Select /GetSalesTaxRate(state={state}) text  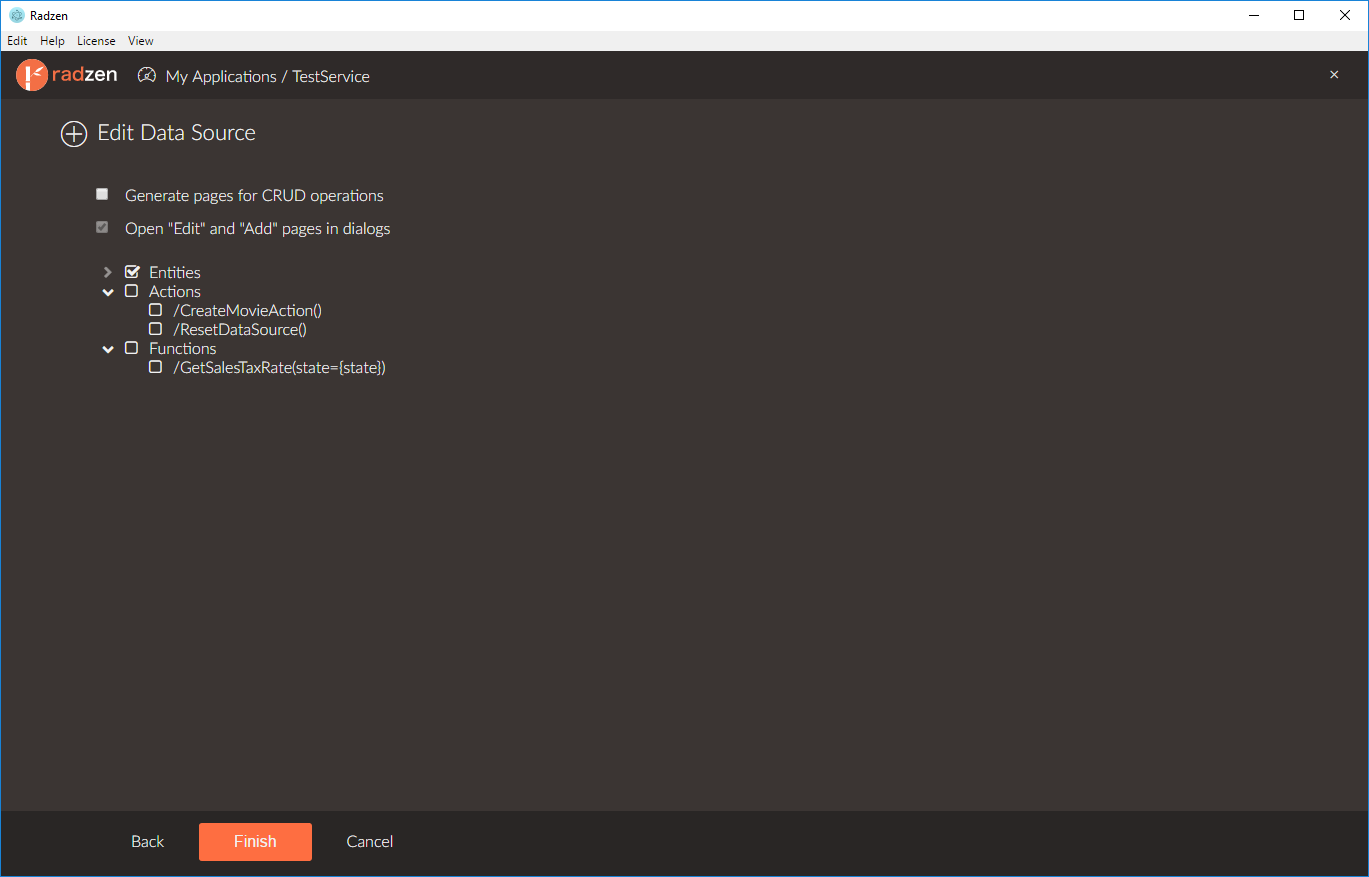click(279, 367)
